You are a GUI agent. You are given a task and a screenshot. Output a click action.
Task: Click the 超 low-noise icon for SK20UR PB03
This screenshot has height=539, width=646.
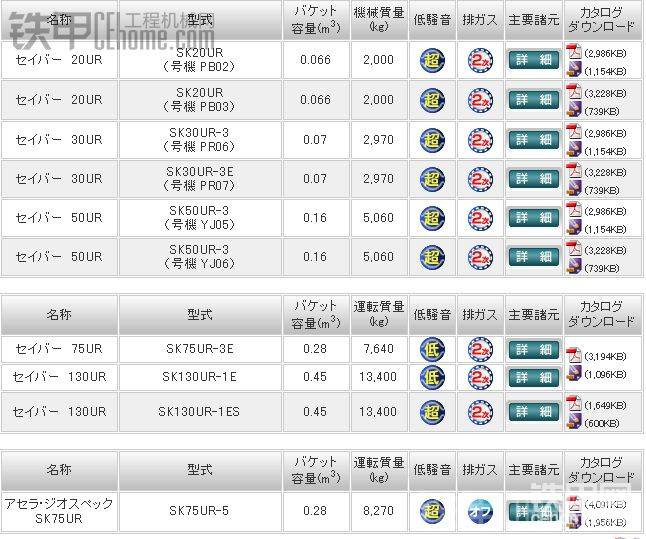pyautogui.click(x=432, y=100)
